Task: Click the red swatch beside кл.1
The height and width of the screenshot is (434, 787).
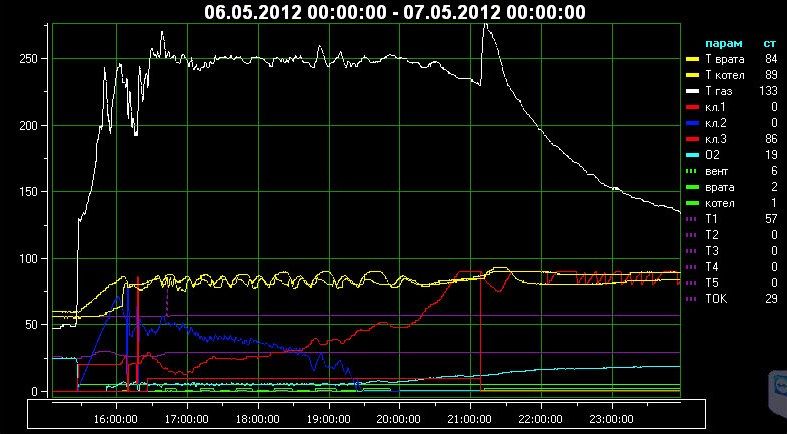Action: click(693, 107)
